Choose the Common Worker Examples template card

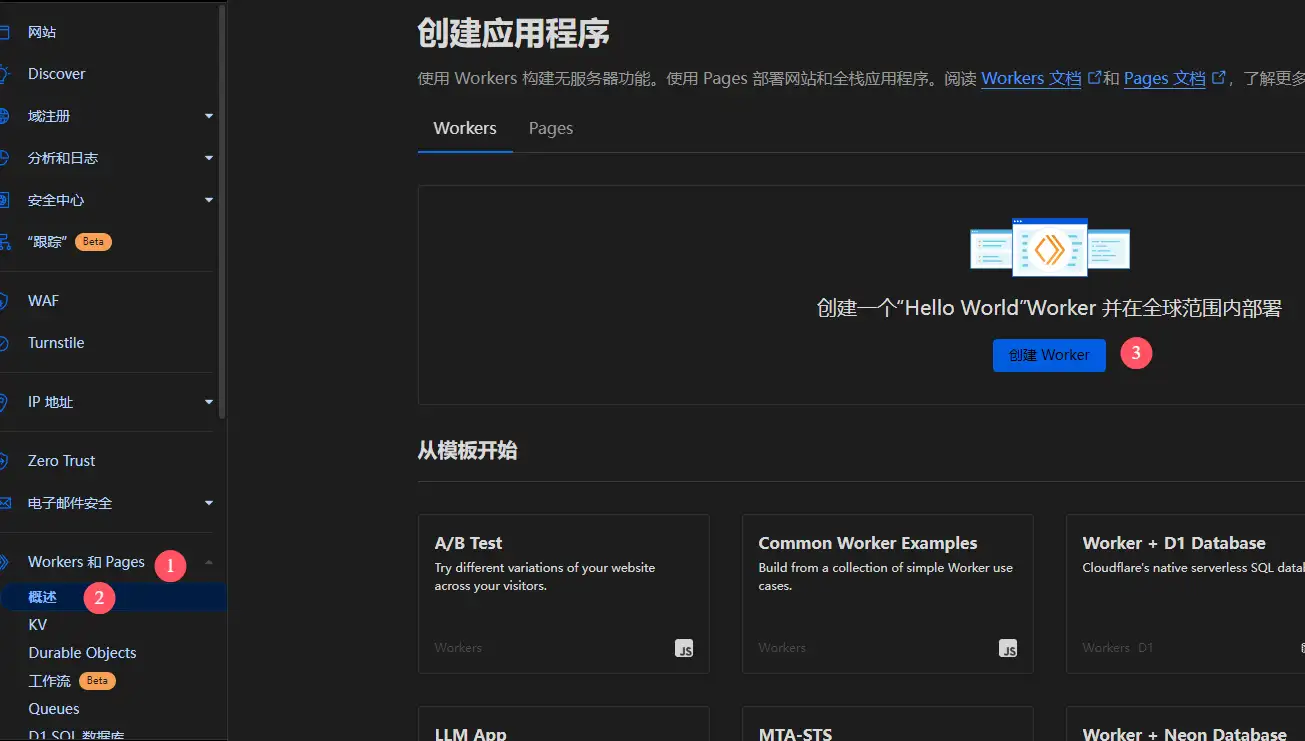click(888, 594)
